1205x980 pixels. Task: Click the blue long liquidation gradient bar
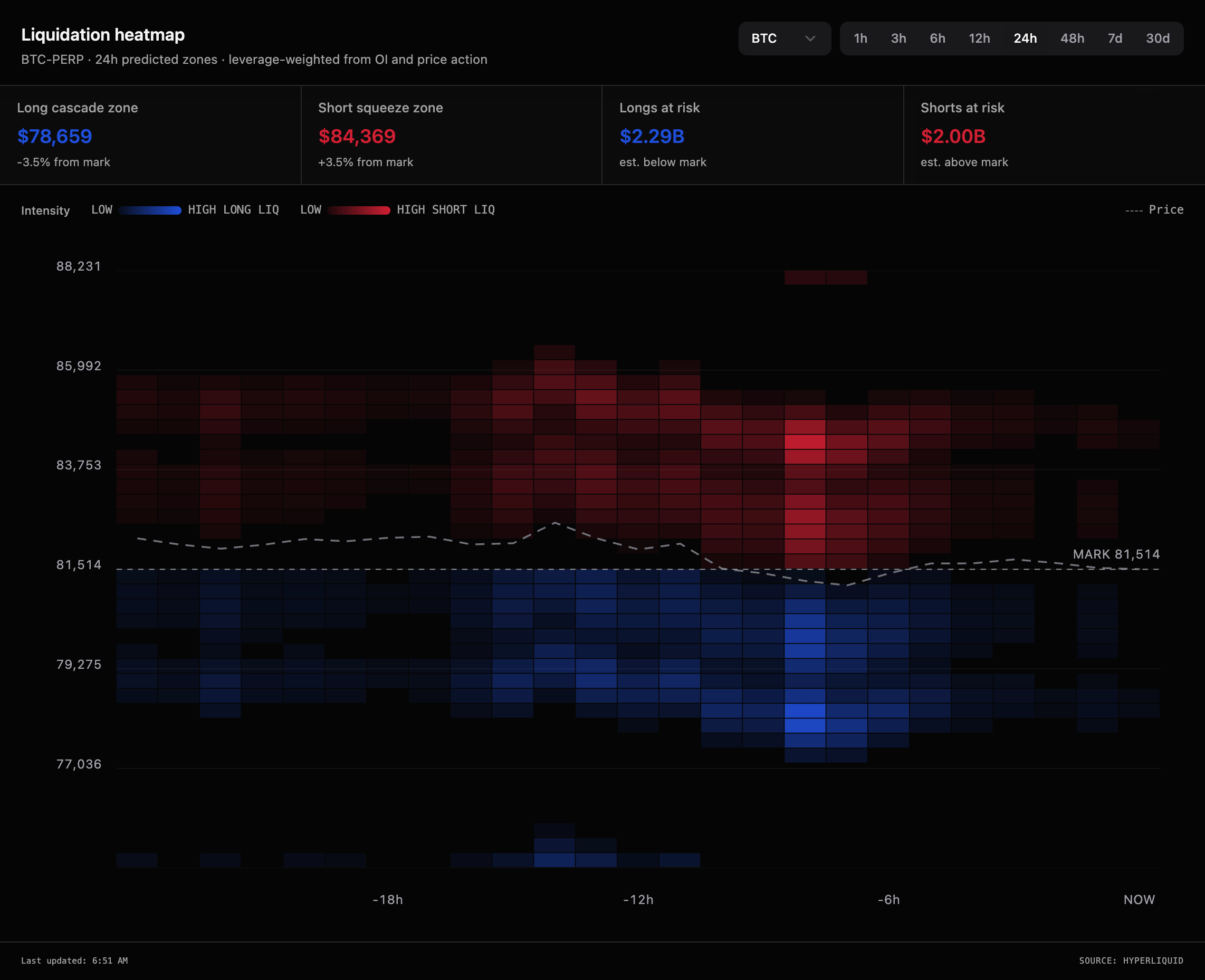tap(150, 210)
